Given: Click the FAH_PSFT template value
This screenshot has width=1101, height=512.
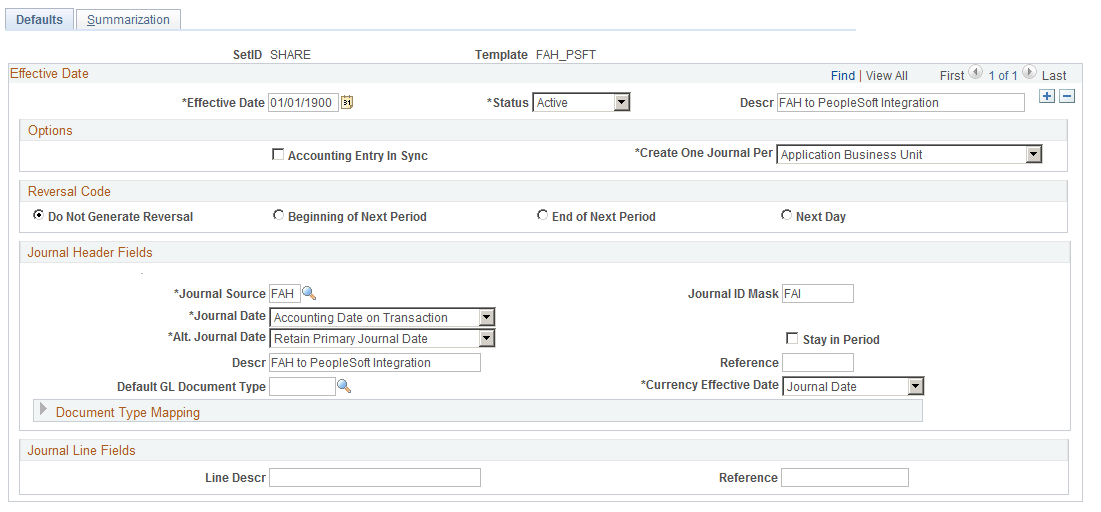Looking at the screenshot, I should click(566, 55).
